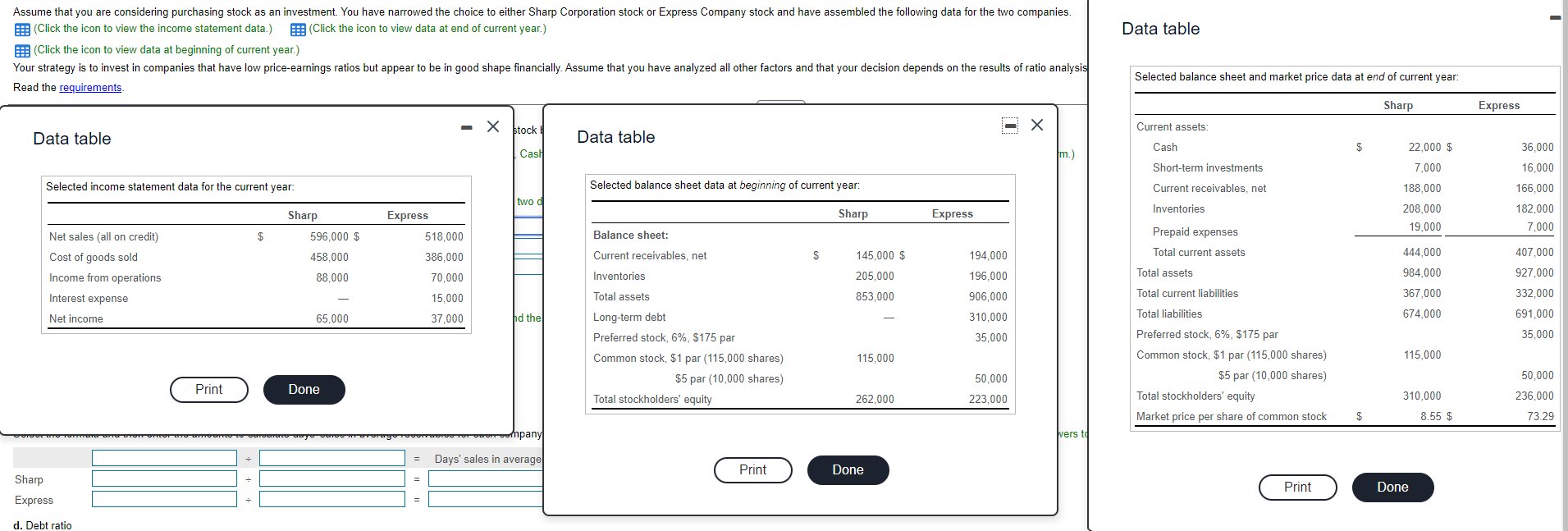1568x531 pixels.
Task: Close the income statement Data table dialog
Action: coord(493,126)
